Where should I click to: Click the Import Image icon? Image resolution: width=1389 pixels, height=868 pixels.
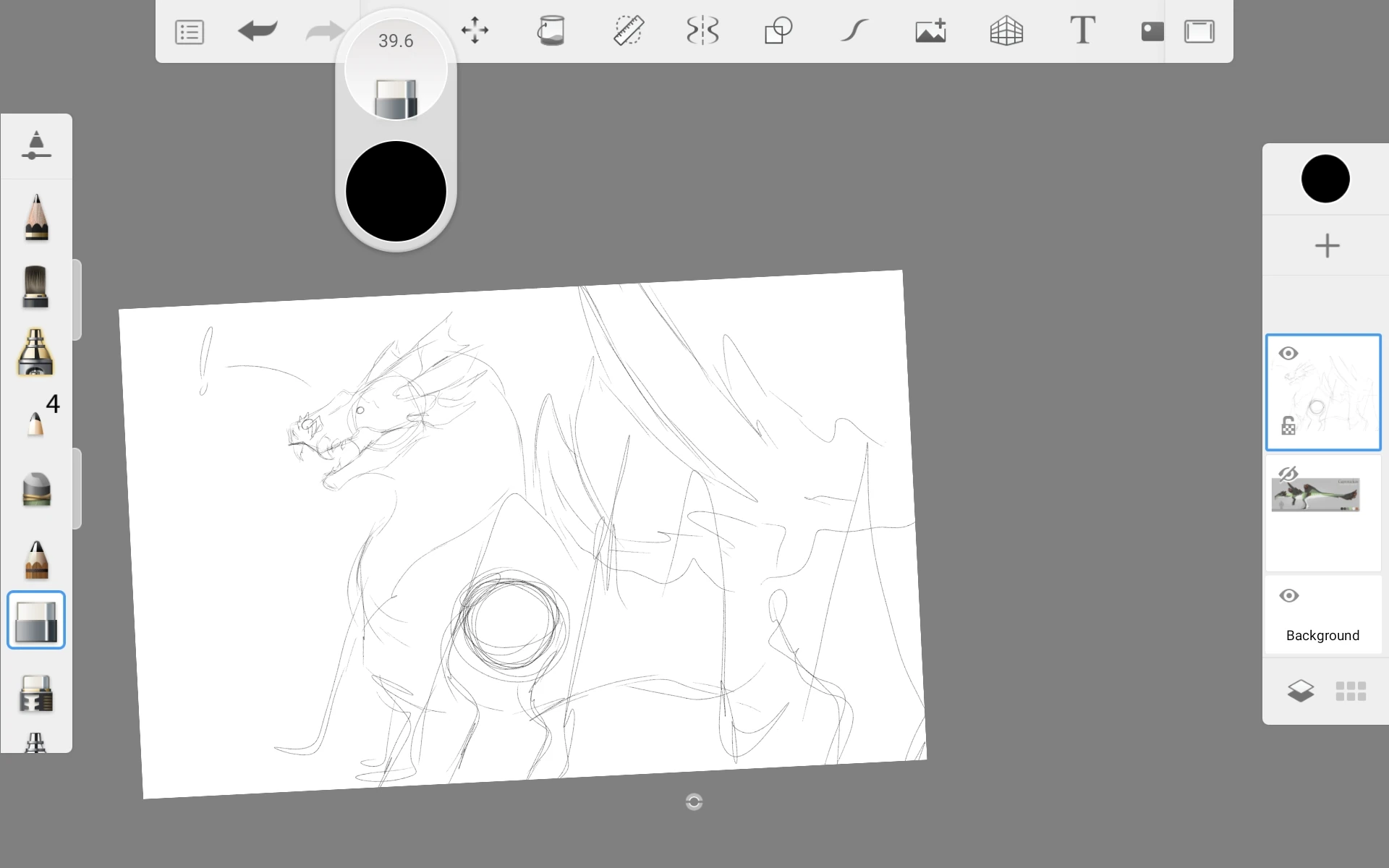tap(930, 31)
